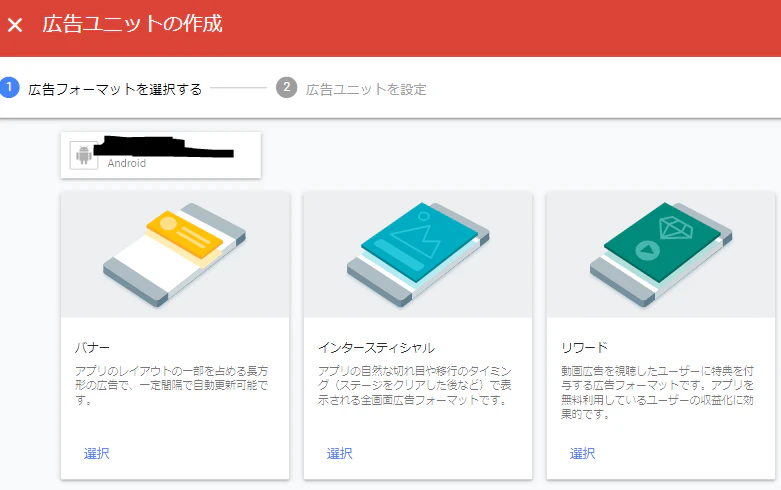Select step 2 circle 広告ユニットを設定
This screenshot has width=781, height=490.
tap(286, 88)
